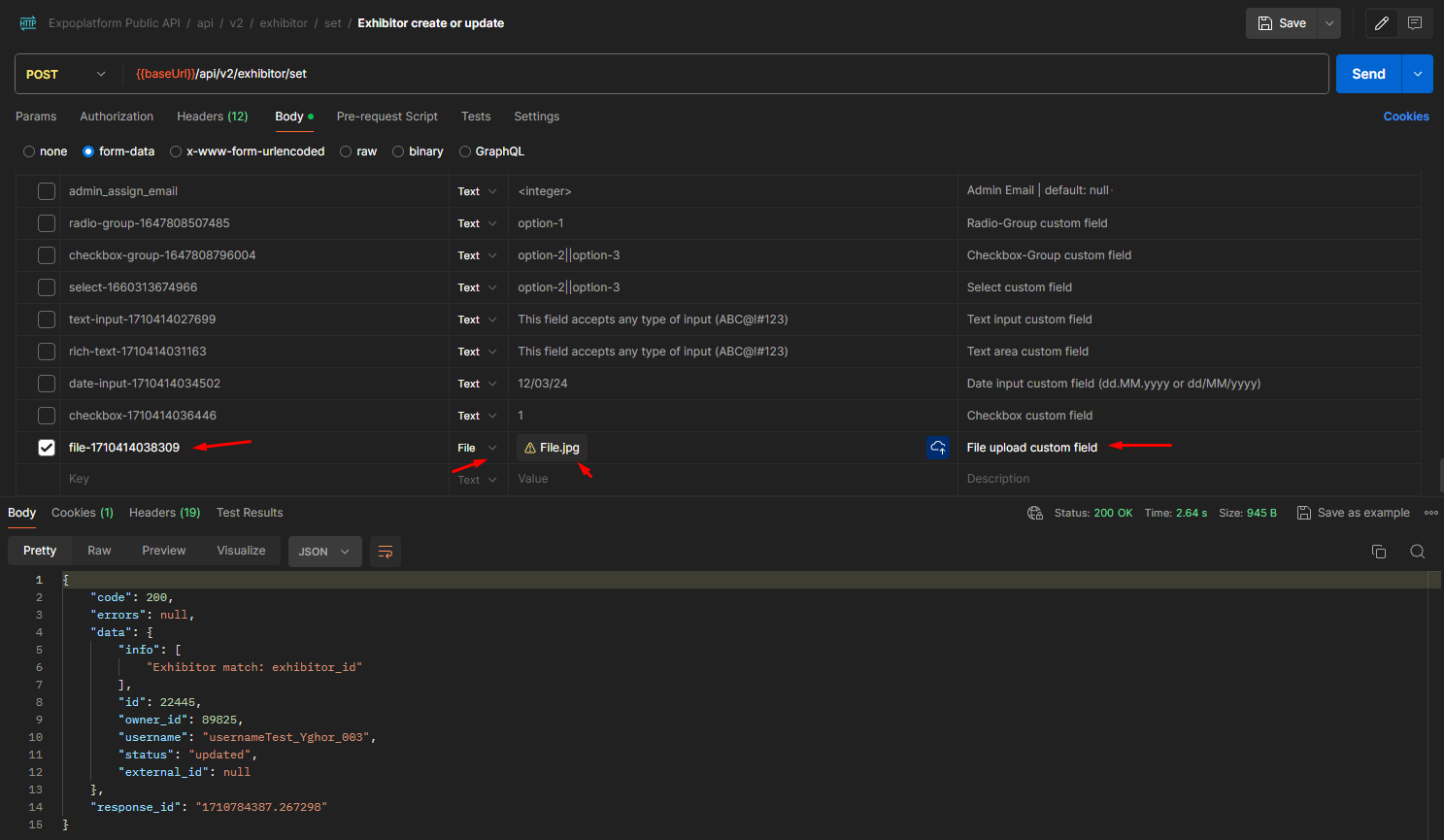Open the comments icon at top right
1444x840 pixels.
1415,23
